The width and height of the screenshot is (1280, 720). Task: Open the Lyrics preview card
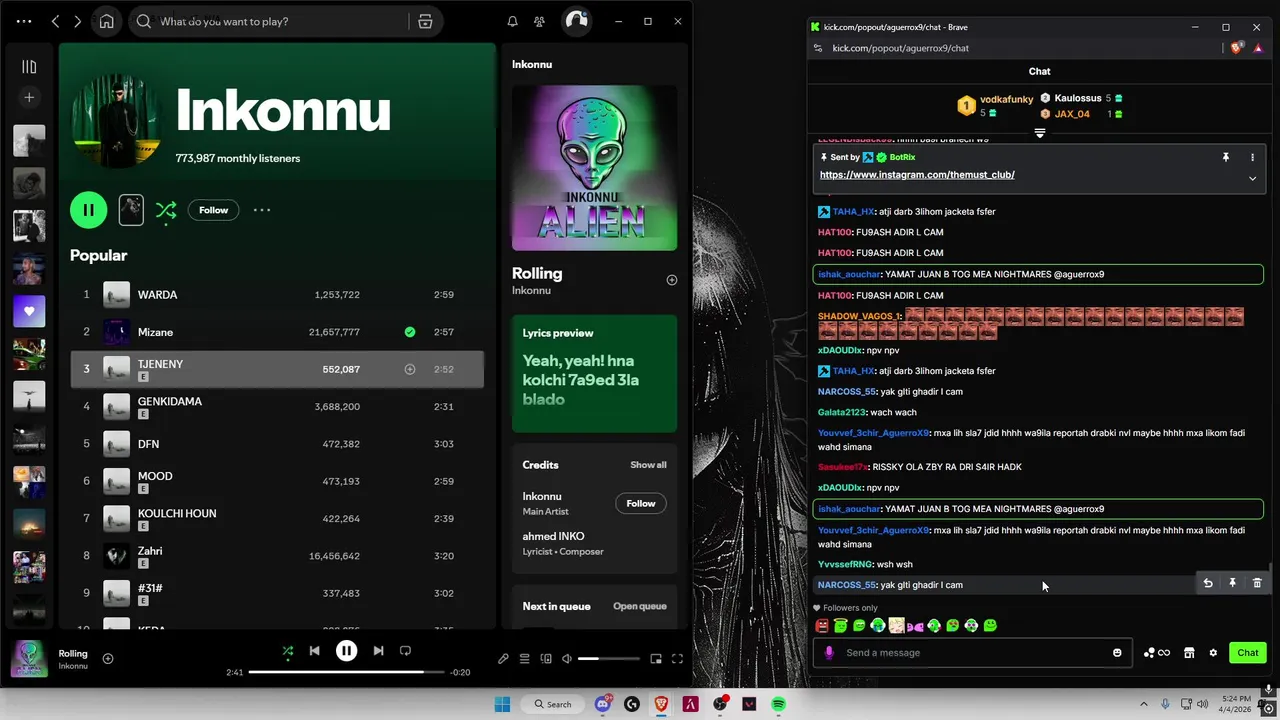(x=594, y=374)
